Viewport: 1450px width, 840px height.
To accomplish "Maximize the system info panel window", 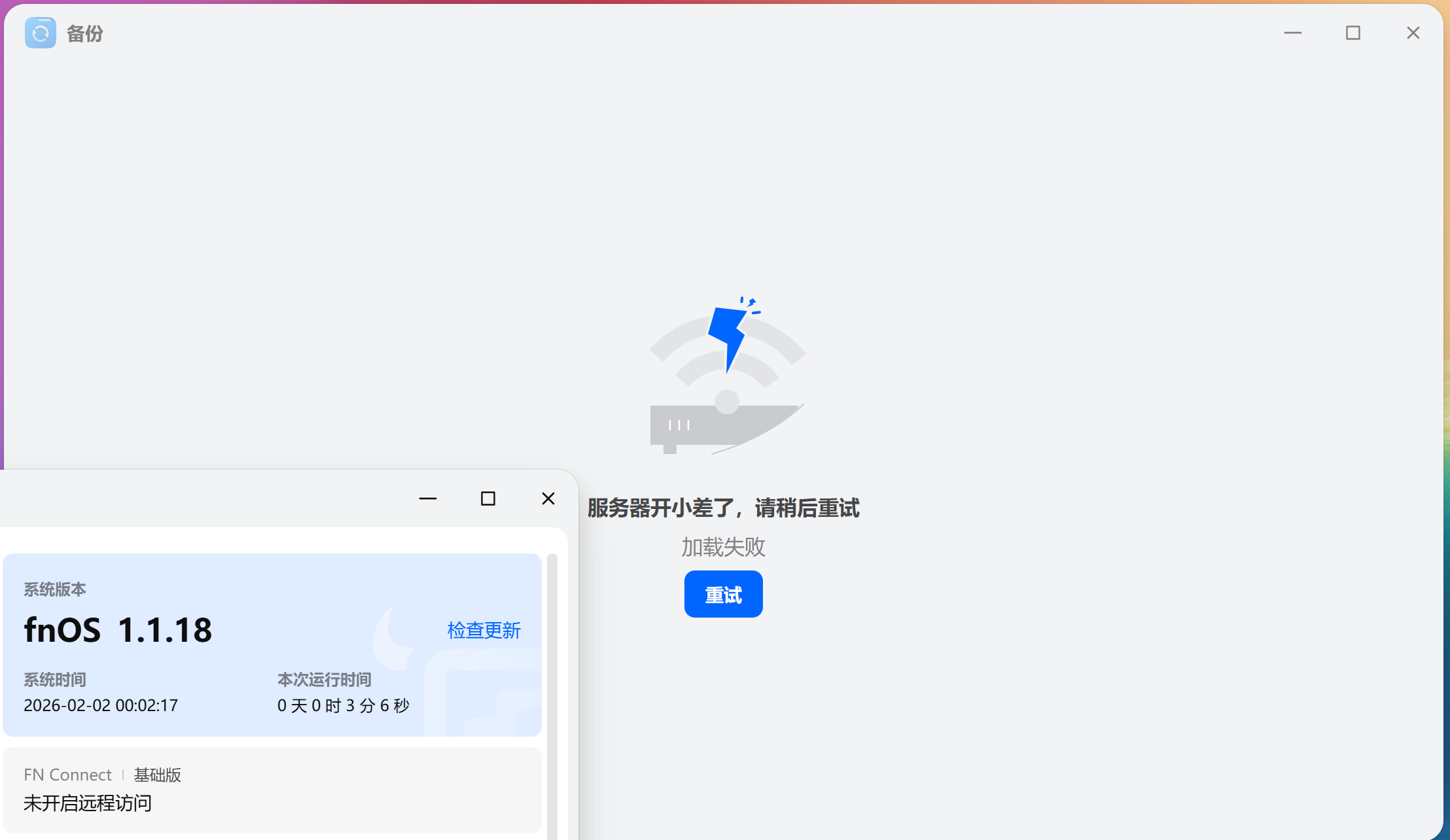I will pos(487,499).
